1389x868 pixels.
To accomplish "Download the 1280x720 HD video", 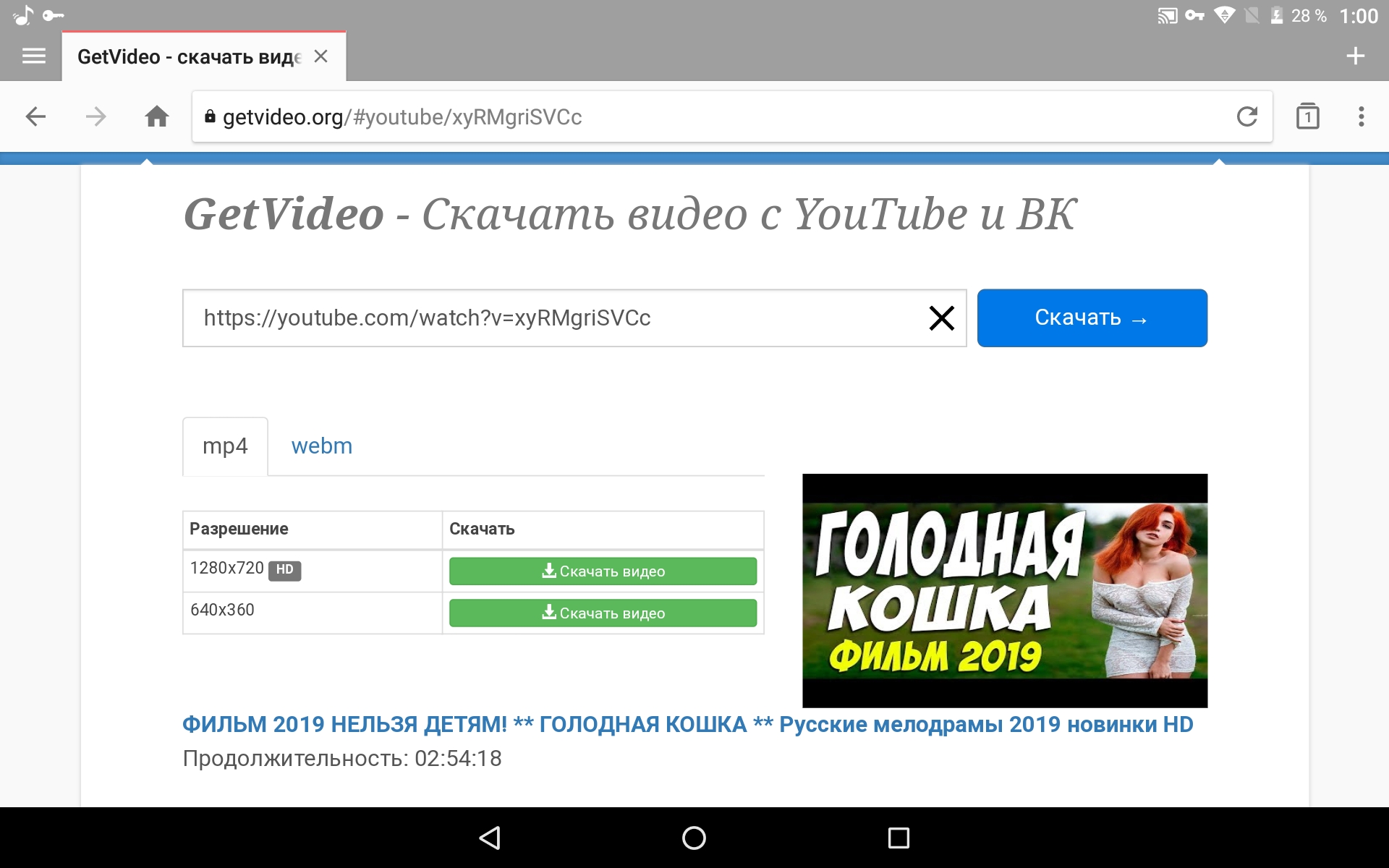I will point(603,571).
